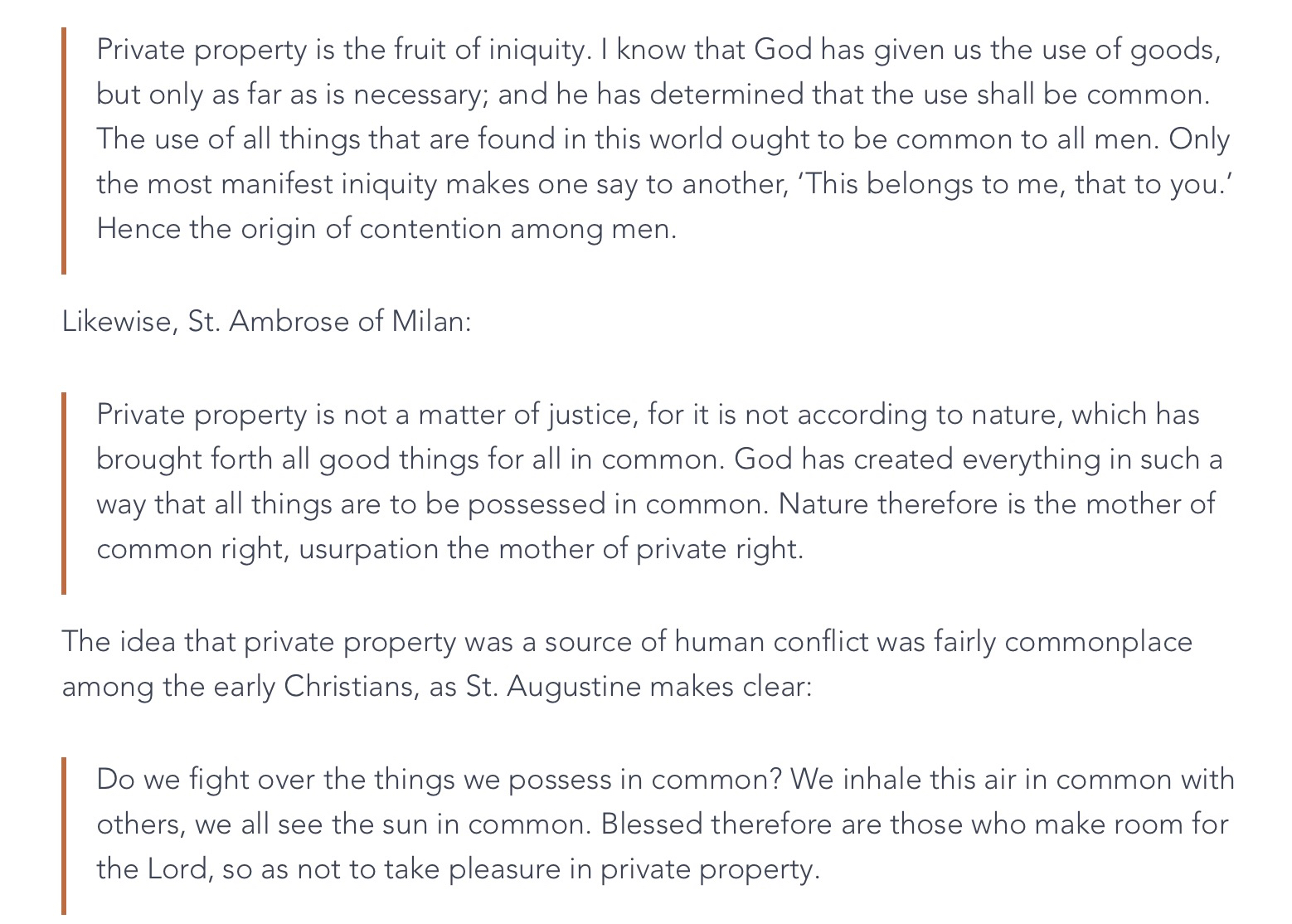Click the sentence starting "The idea that private property"
Image resolution: width=1292 pixels, height=924 pixels.
[x=626, y=641]
